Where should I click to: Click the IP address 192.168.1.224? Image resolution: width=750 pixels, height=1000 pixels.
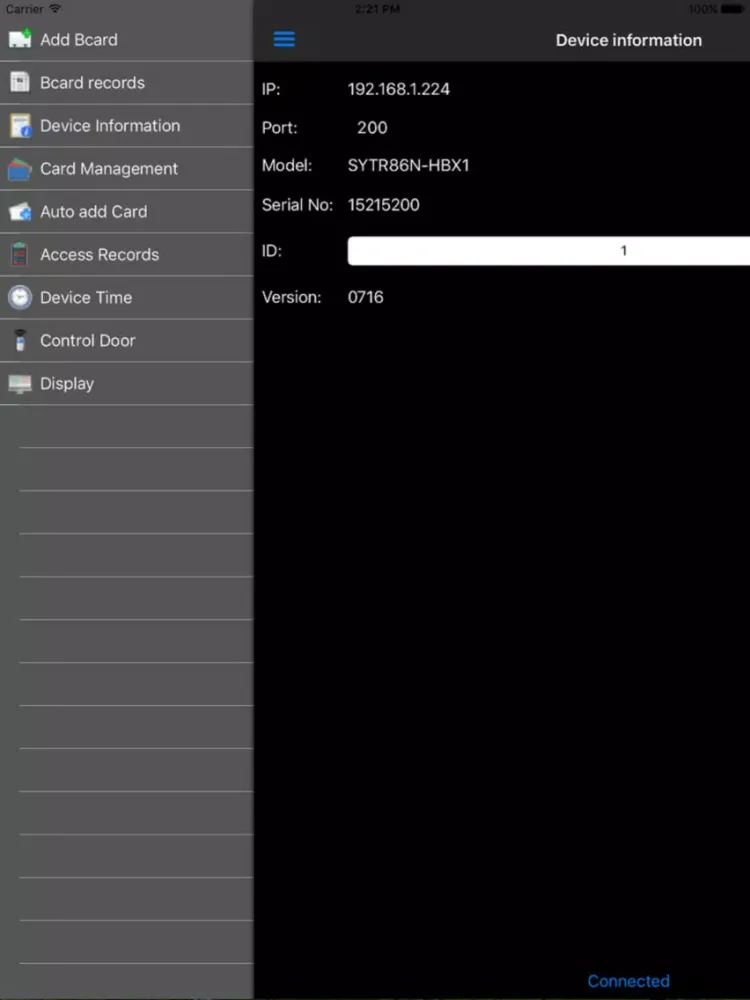click(x=399, y=89)
